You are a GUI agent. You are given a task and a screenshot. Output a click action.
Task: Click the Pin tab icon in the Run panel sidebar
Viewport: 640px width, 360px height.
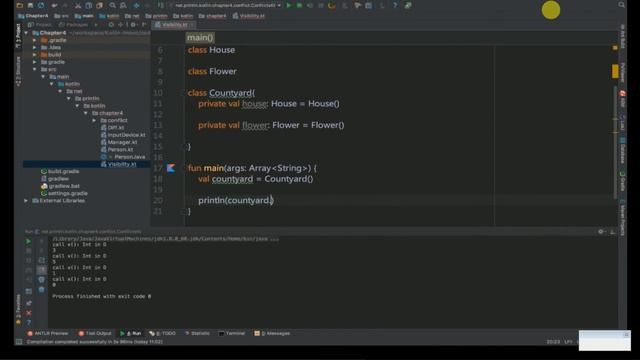tap(29, 303)
